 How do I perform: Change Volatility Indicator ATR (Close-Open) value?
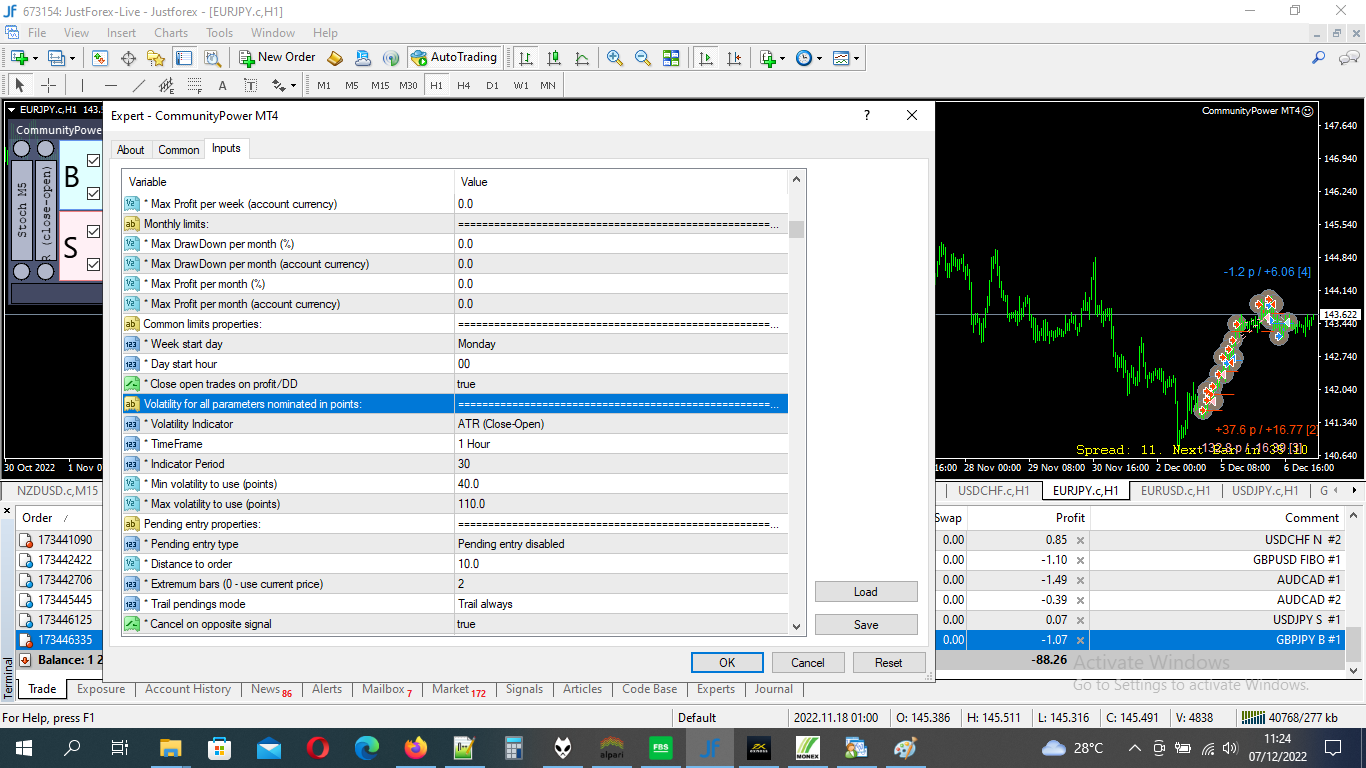[621, 424]
